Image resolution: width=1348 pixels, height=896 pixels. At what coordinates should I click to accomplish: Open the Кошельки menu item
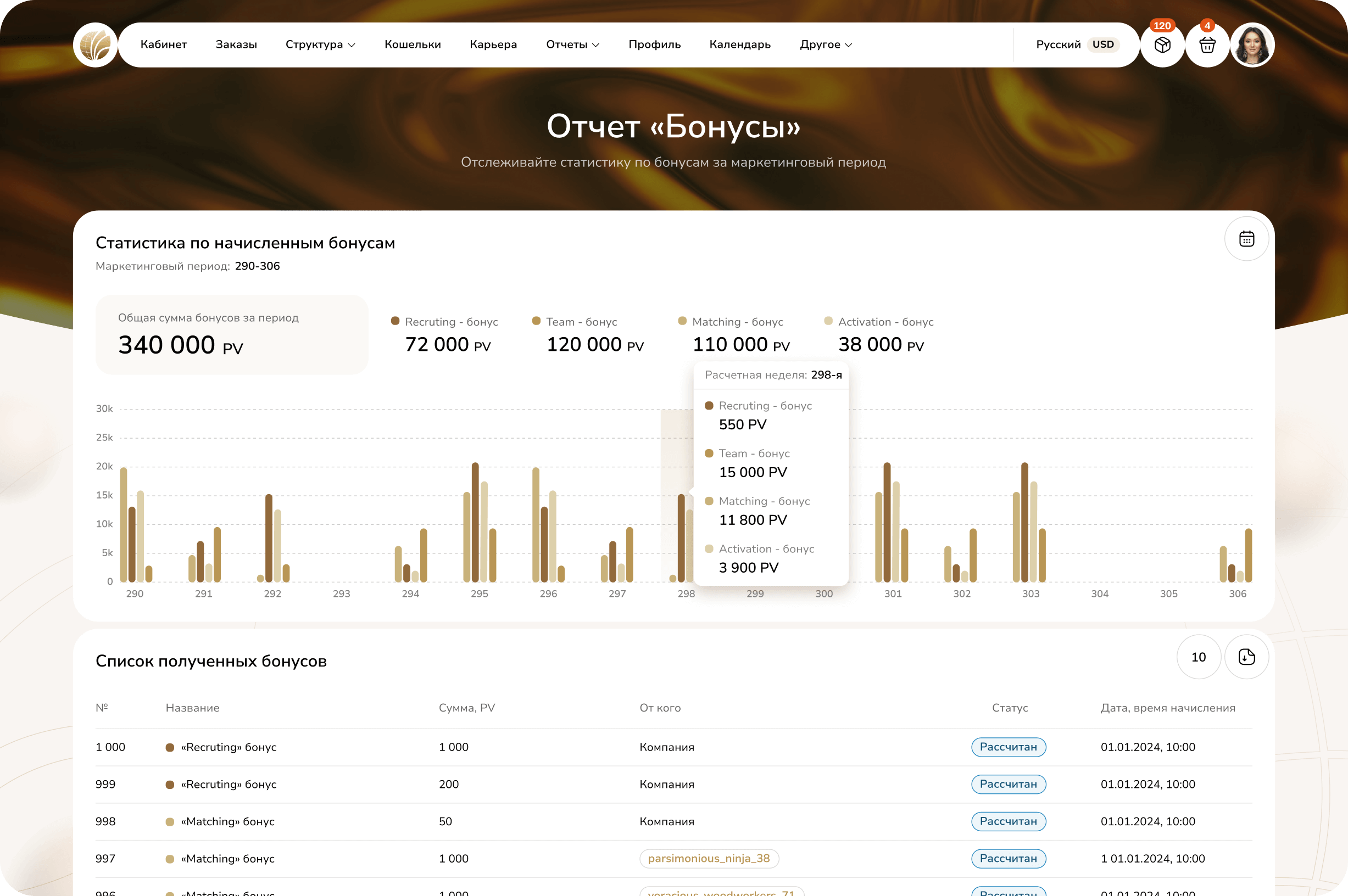click(x=412, y=44)
